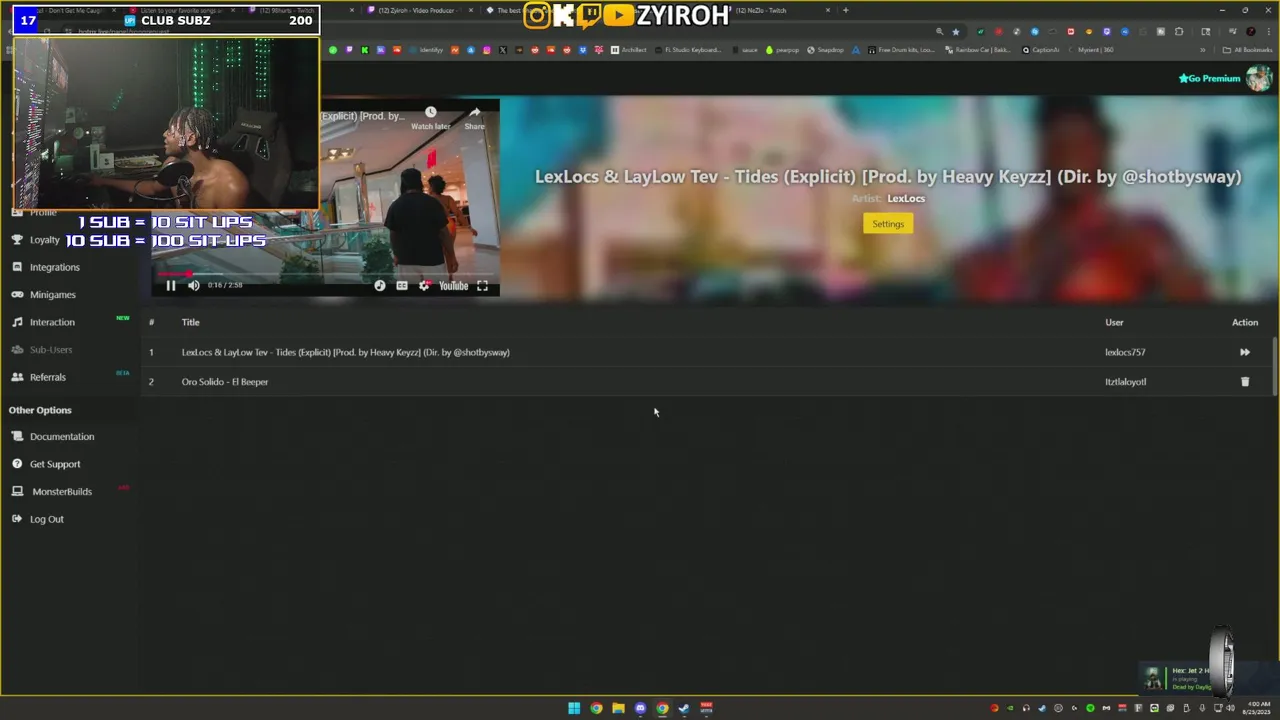Click the page vertical scrollbar
The image size is (1280, 720).
coord(1274,365)
